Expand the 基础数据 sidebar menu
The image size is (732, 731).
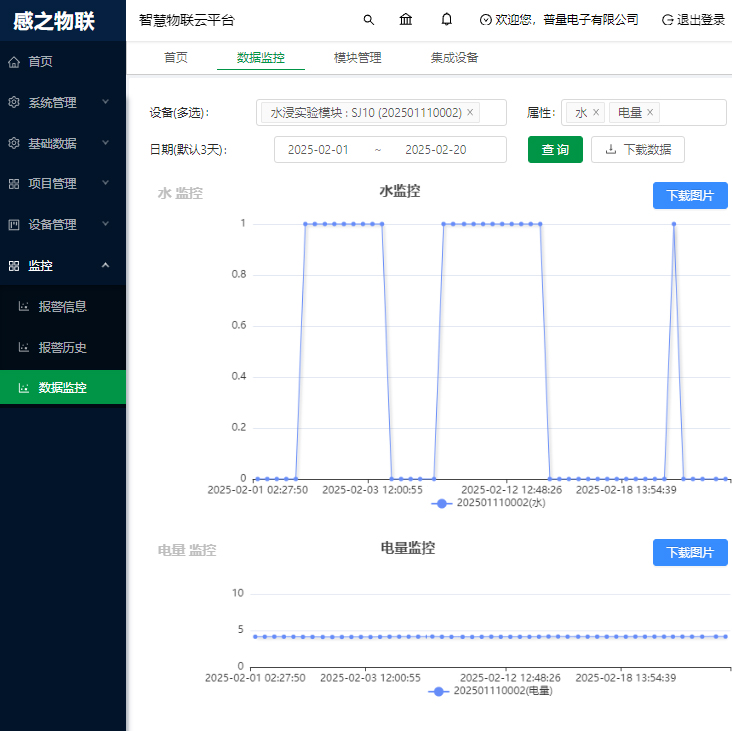coord(63,143)
